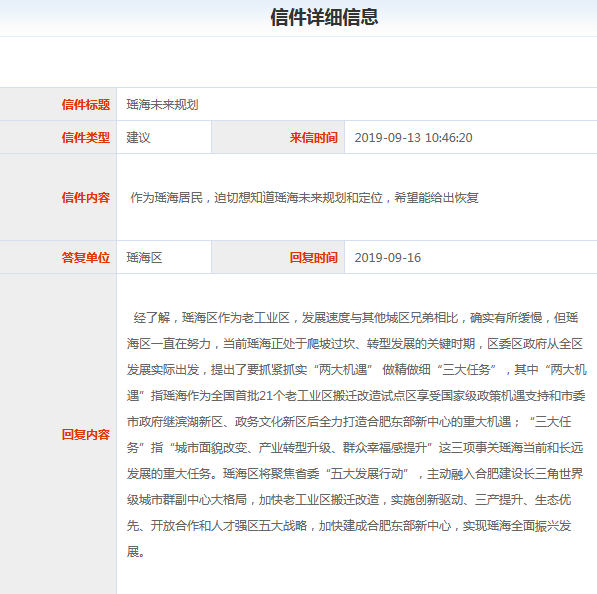
Task: Click the received timestamp 2019-09-13 10:46:20
Action: [x=413, y=137]
